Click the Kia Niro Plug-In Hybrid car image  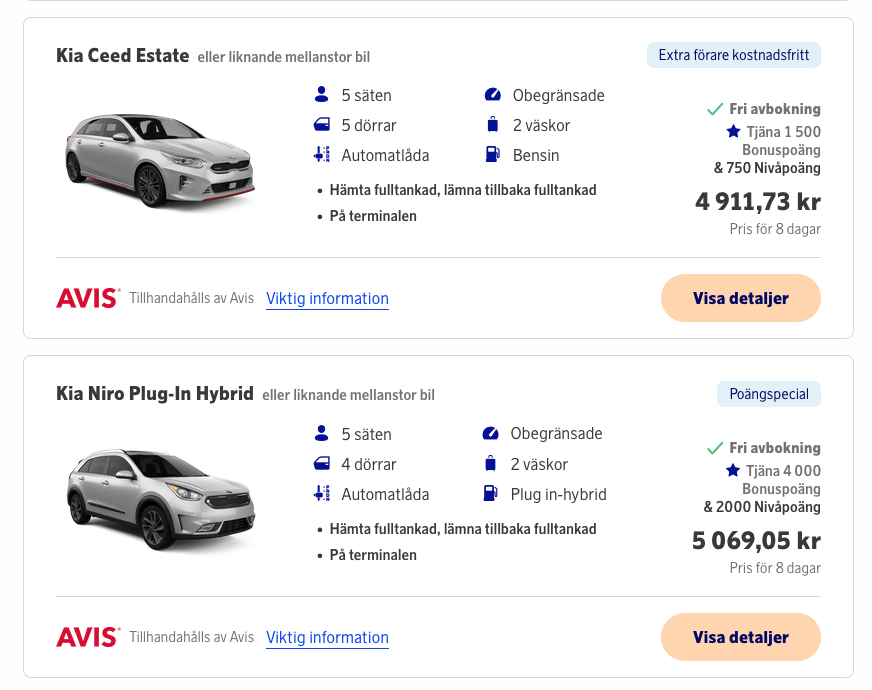point(160,499)
